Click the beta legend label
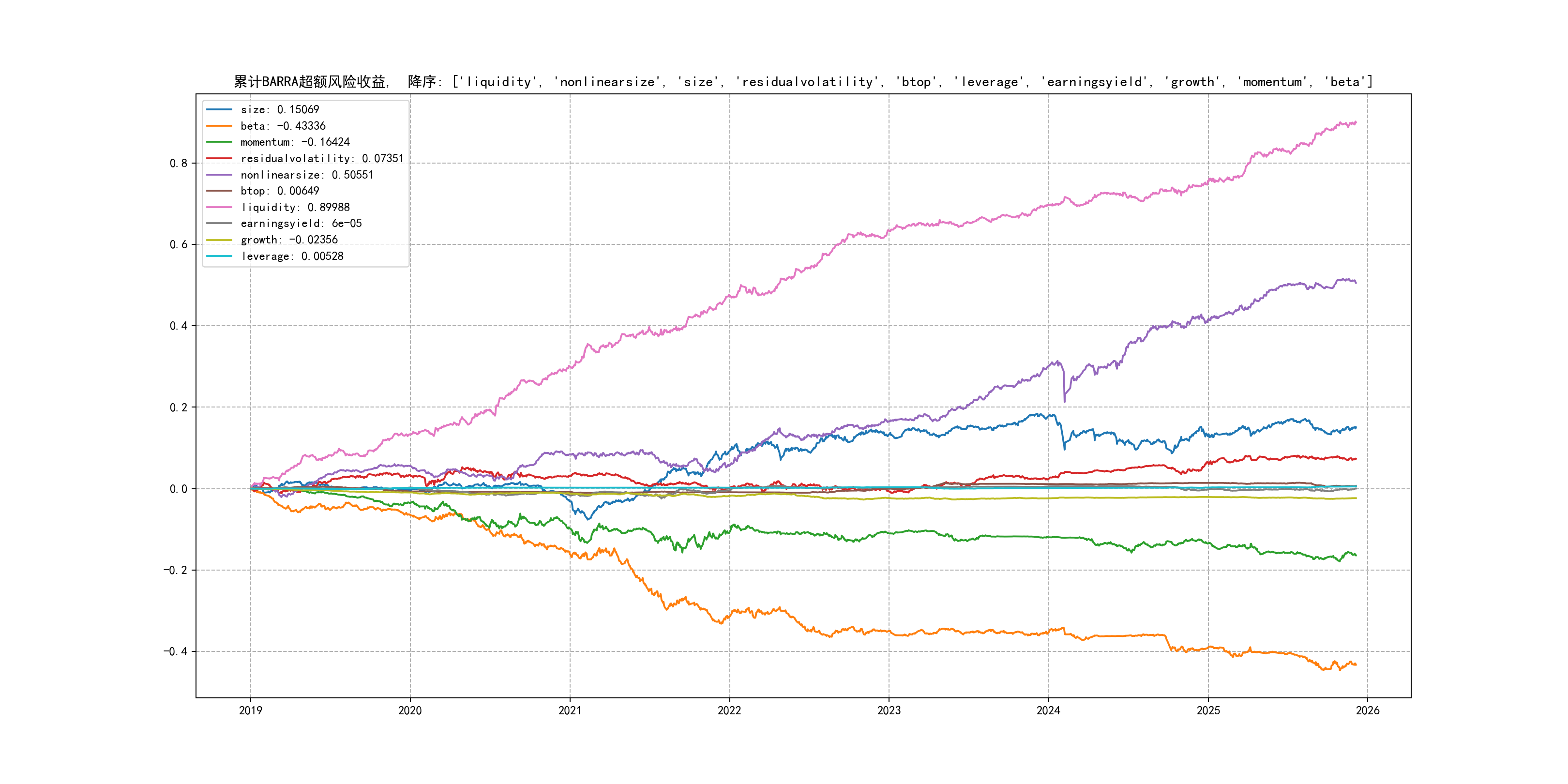The height and width of the screenshot is (784, 1568). (x=283, y=126)
